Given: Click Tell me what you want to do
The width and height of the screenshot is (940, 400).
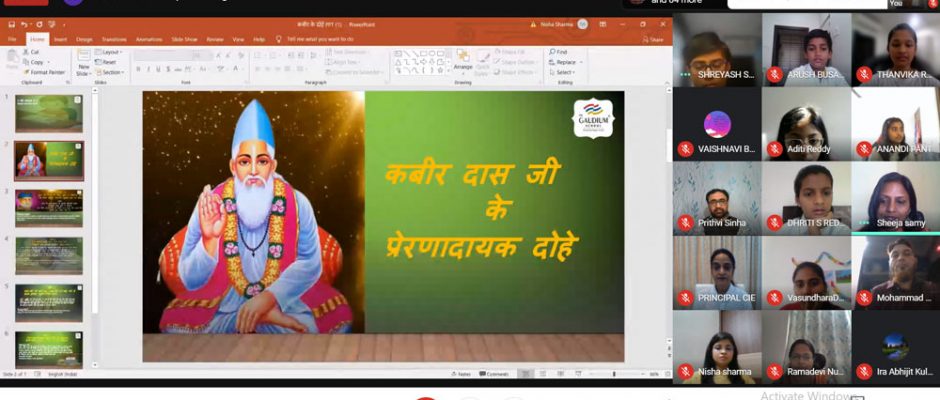Looking at the screenshot, I should click(x=320, y=39).
